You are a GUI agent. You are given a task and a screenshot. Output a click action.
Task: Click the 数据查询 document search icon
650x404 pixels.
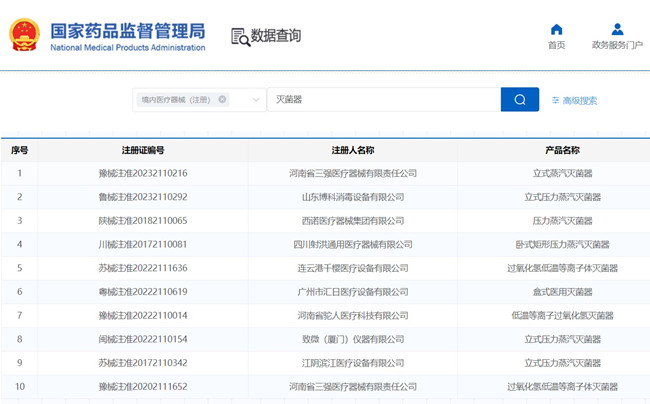point(240,37)
